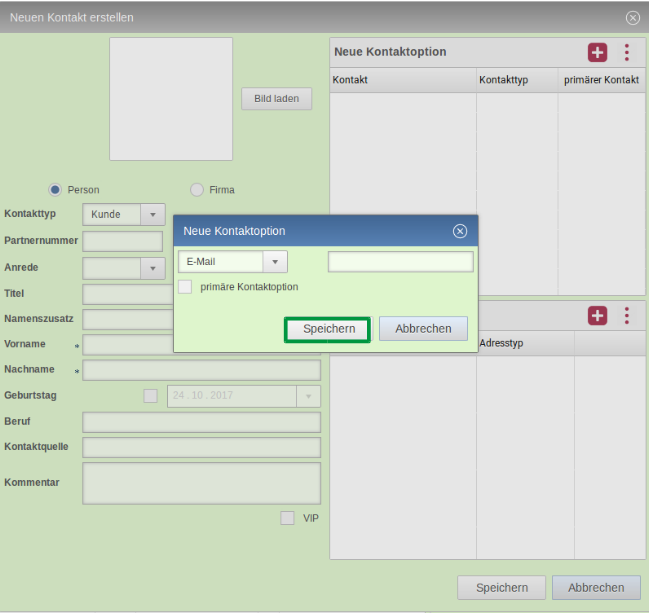Close the Neuen Kontakt erstellen window
Screen dimensions: 650x615
pos(632,18)
